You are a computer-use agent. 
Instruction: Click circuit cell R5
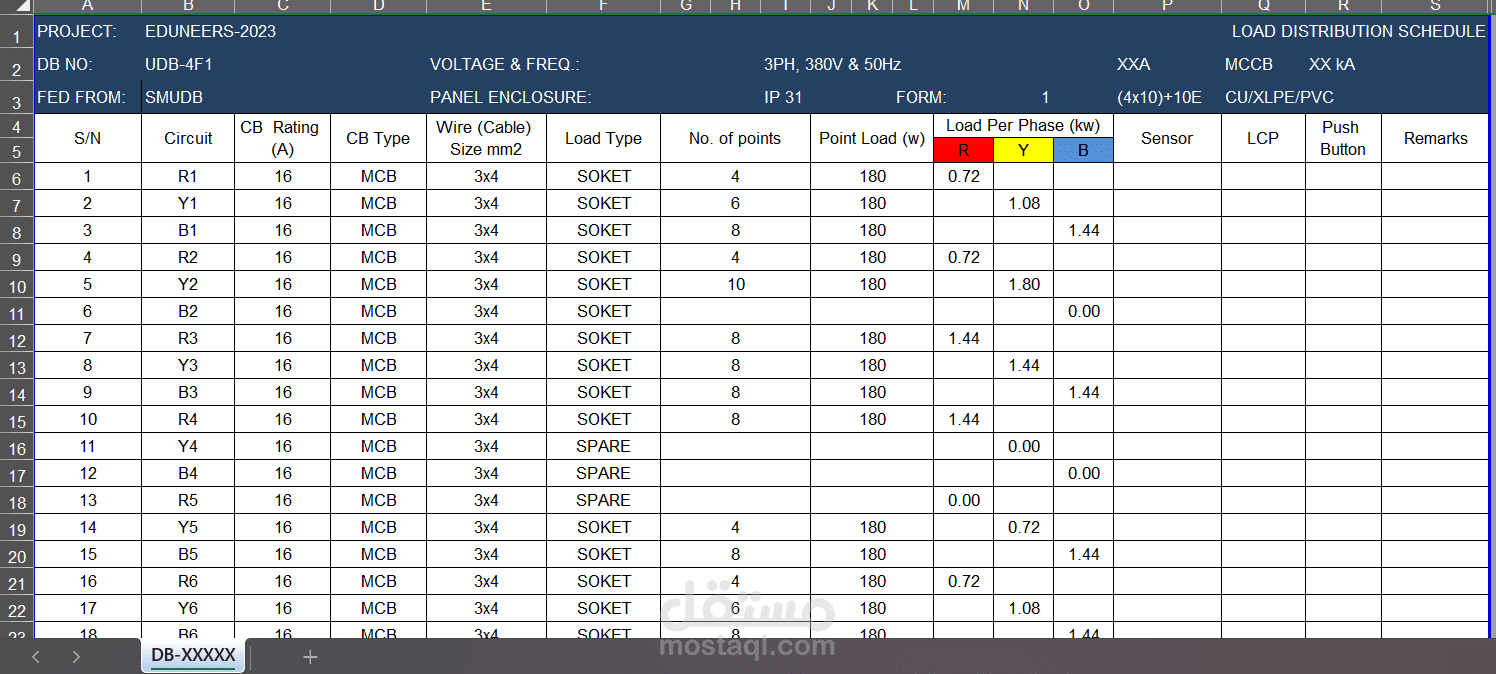pos(188,500)
